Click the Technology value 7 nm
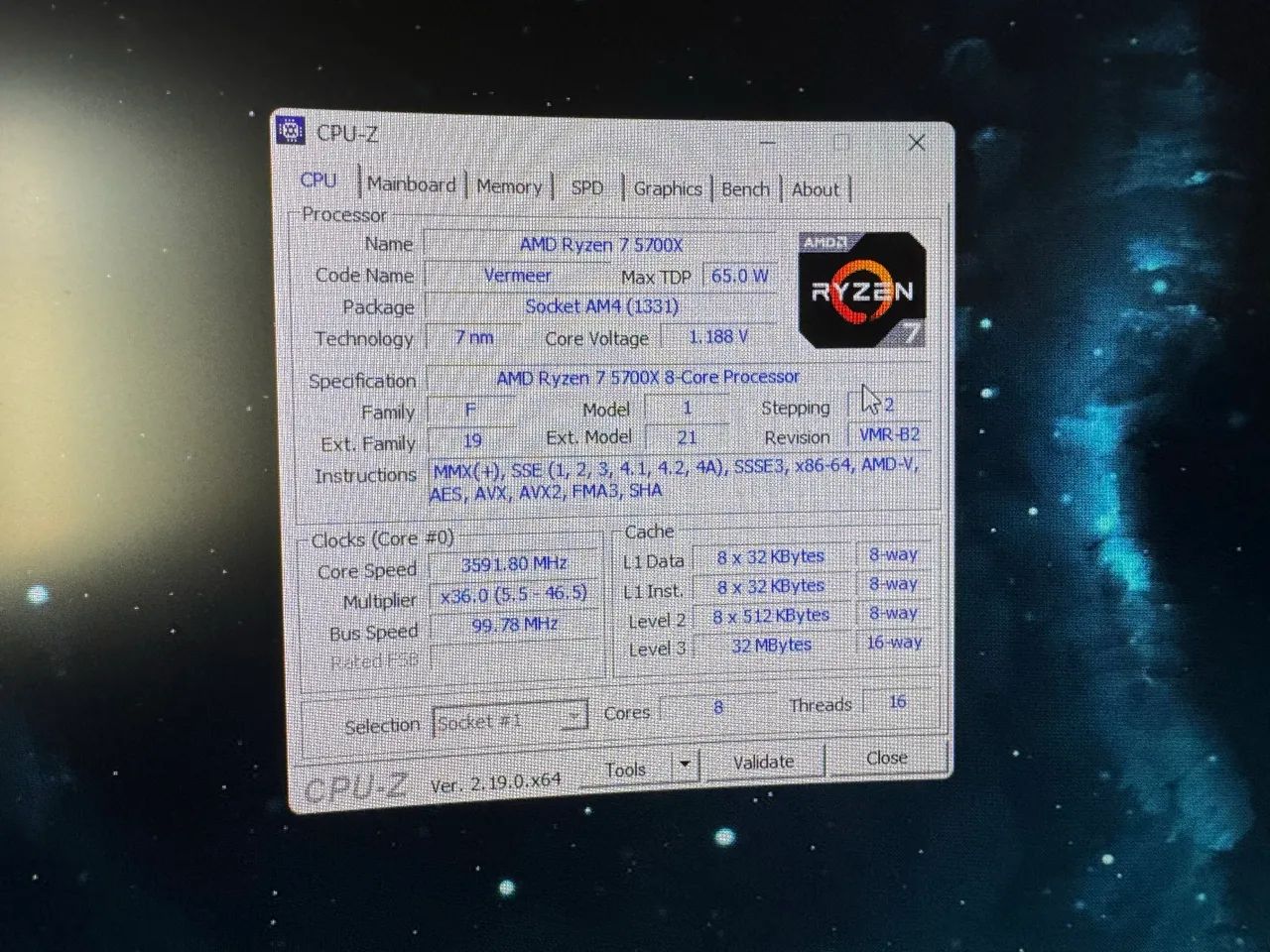This screenshot has height=952, width=1270. (473, 337)
